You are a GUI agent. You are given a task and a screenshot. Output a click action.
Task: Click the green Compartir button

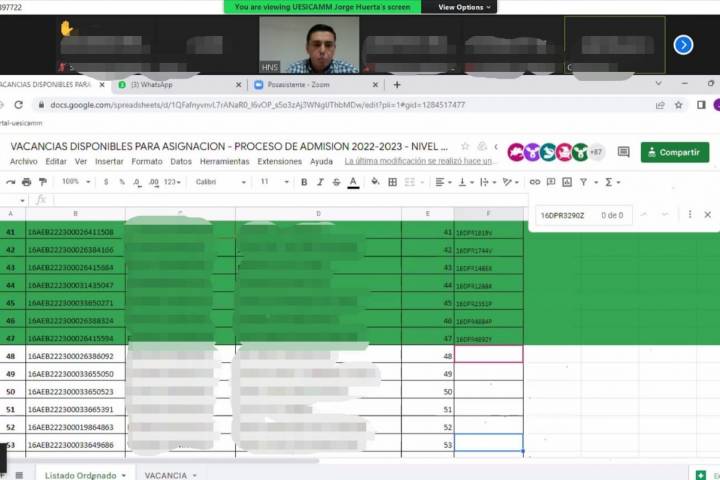(x=675, y=152)
